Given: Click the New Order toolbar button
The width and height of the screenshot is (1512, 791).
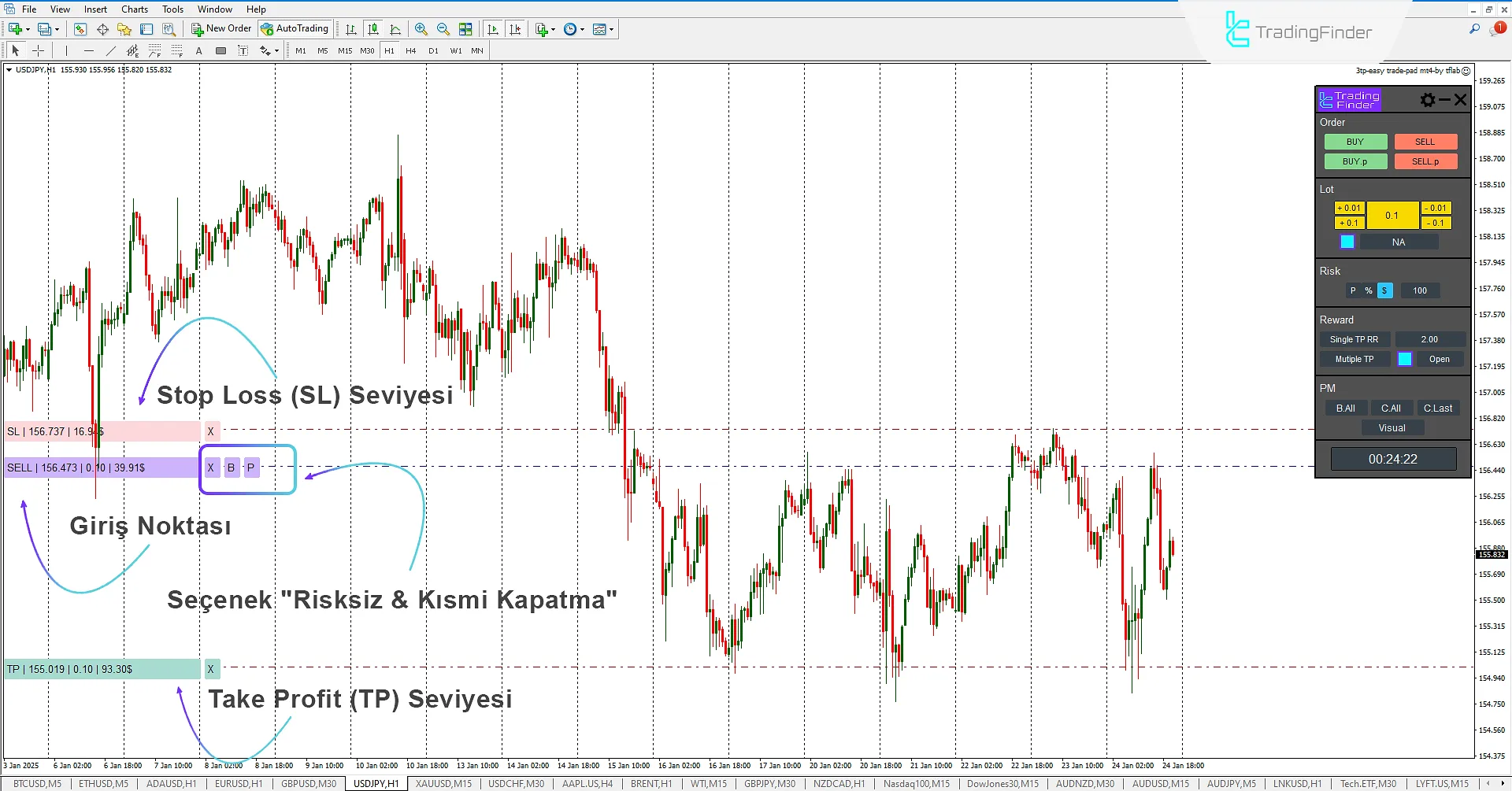Looking at the screenshot, I should pyautogui.click(x=221, y=29).
